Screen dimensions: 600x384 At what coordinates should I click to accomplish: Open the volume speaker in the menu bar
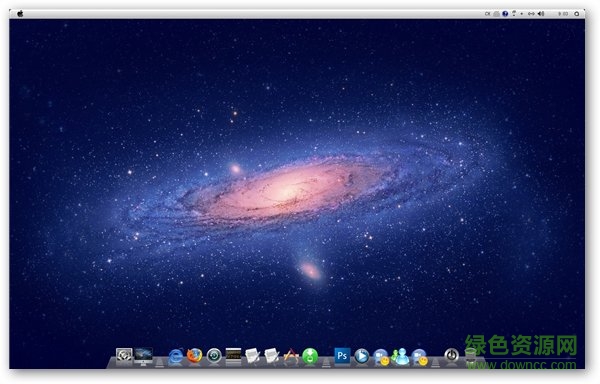[x=541, y=14]
